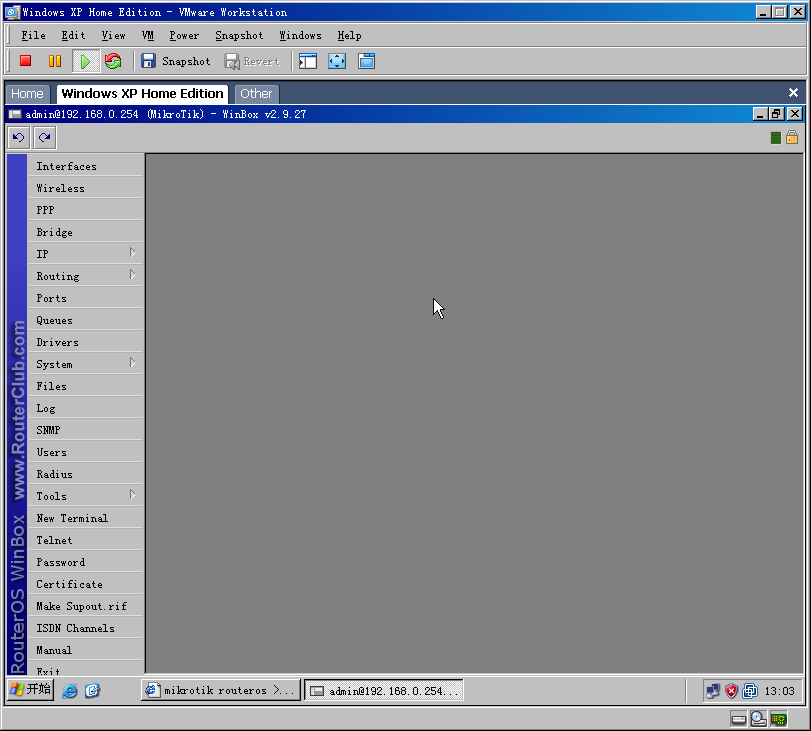Click the VMware tools tray icon
The width and height of the screenshot is (811, 731).
click(x=750, y=691)
